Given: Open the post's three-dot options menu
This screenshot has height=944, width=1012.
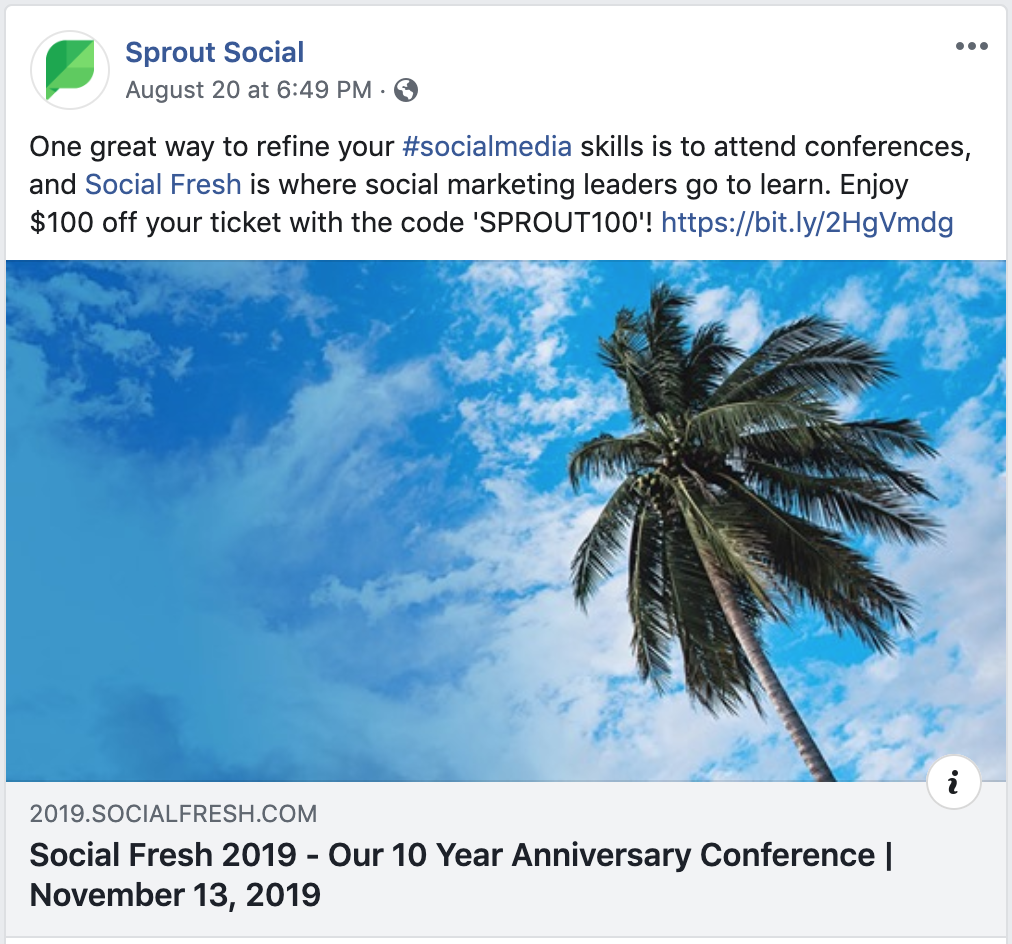Looking at the screenshot, I should click(972, 47).
